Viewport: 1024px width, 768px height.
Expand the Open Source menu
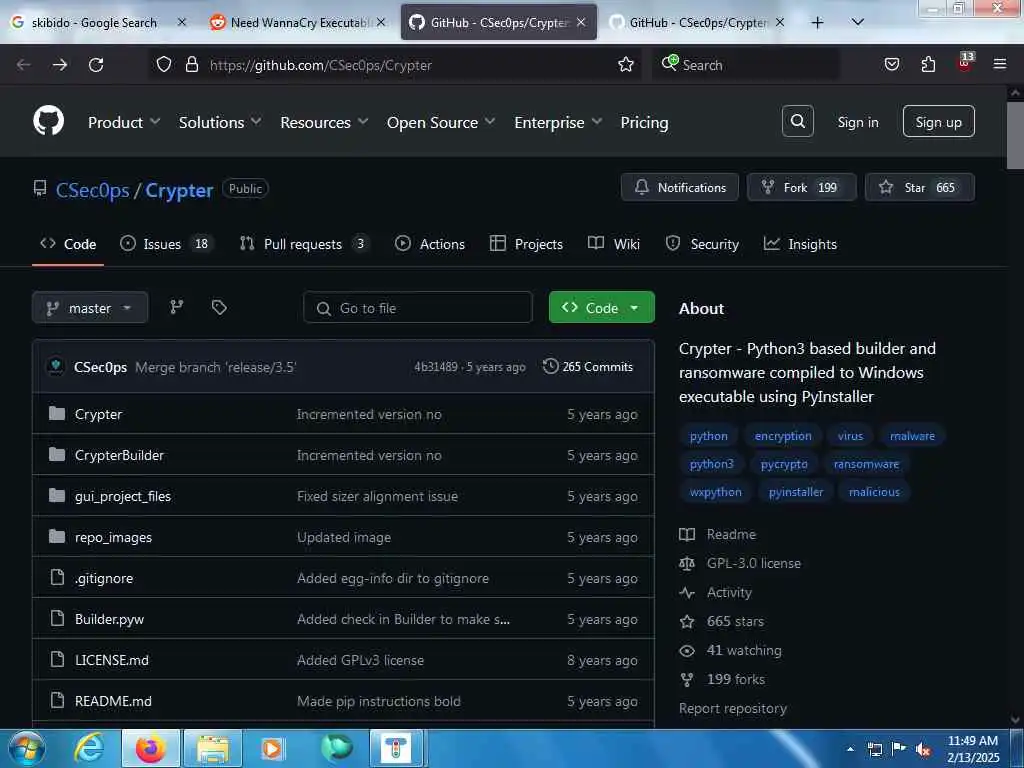pos(441,123)
